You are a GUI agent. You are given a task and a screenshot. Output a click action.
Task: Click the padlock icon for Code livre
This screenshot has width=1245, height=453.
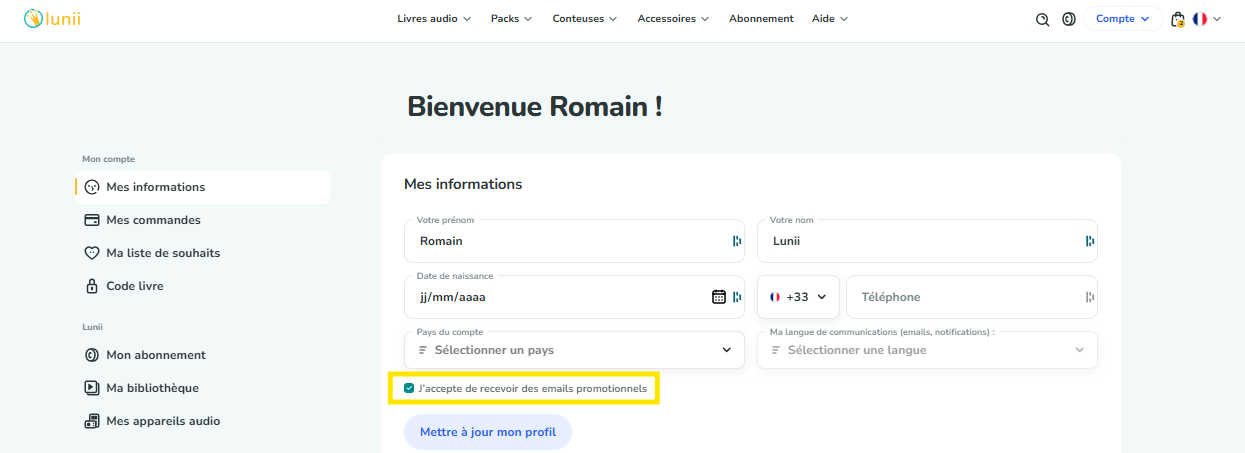point(92,286)
